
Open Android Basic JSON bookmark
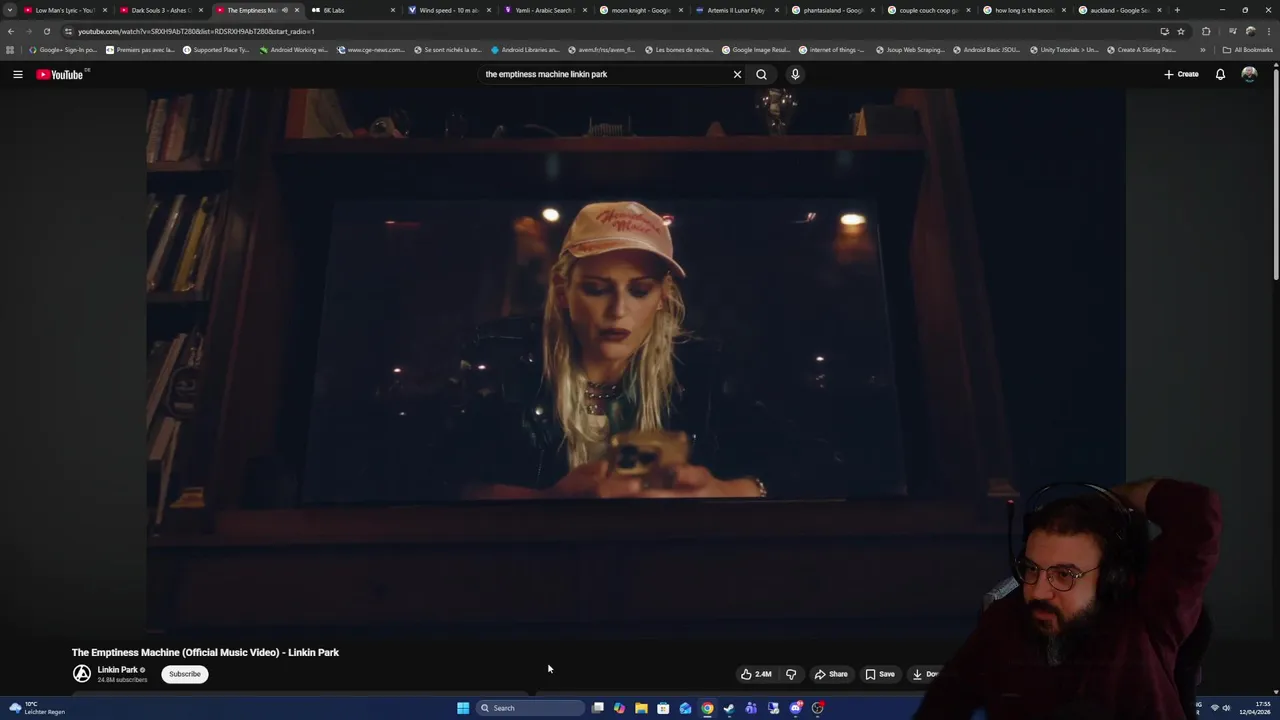pos(986,49)
